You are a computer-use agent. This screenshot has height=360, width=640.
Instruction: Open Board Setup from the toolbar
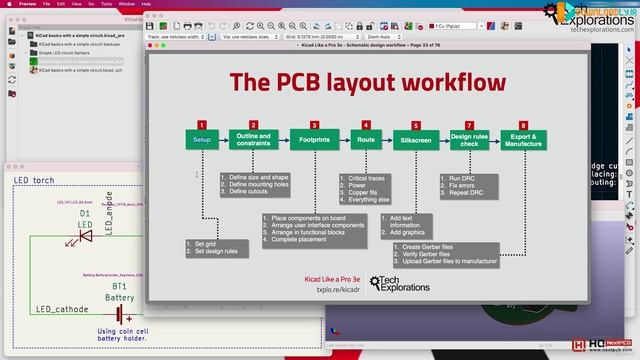pos(163,26)
